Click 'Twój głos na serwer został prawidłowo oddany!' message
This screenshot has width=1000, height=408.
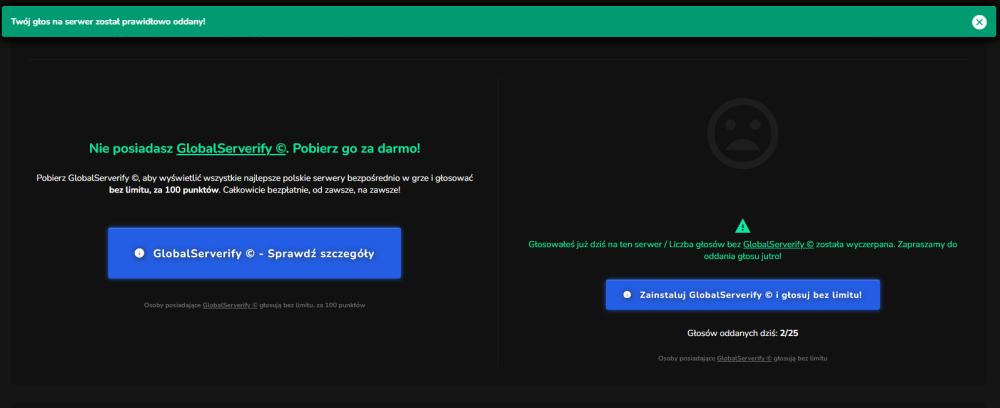108,22
